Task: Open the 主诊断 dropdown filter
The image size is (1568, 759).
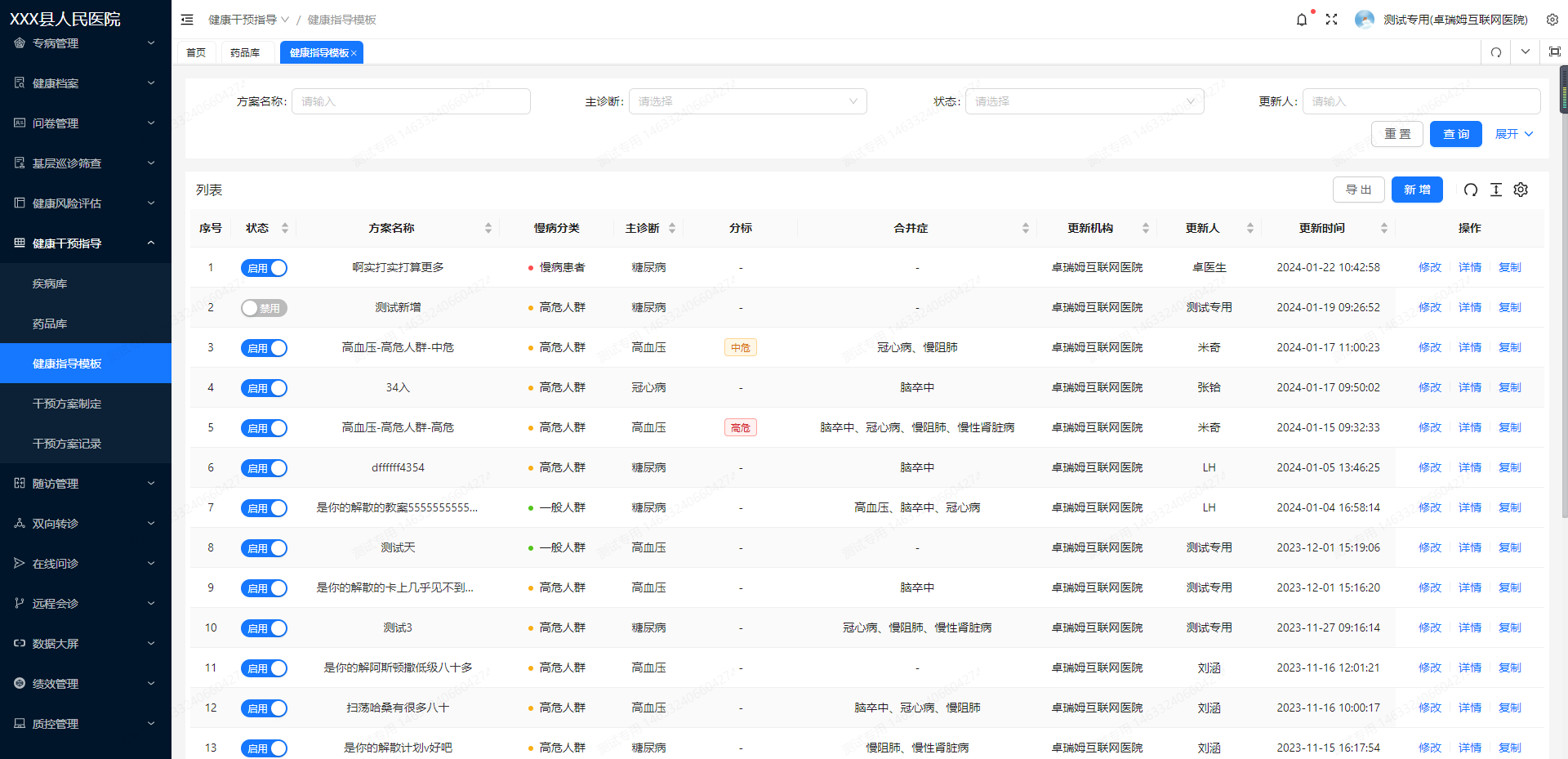Action: (746, 101)
